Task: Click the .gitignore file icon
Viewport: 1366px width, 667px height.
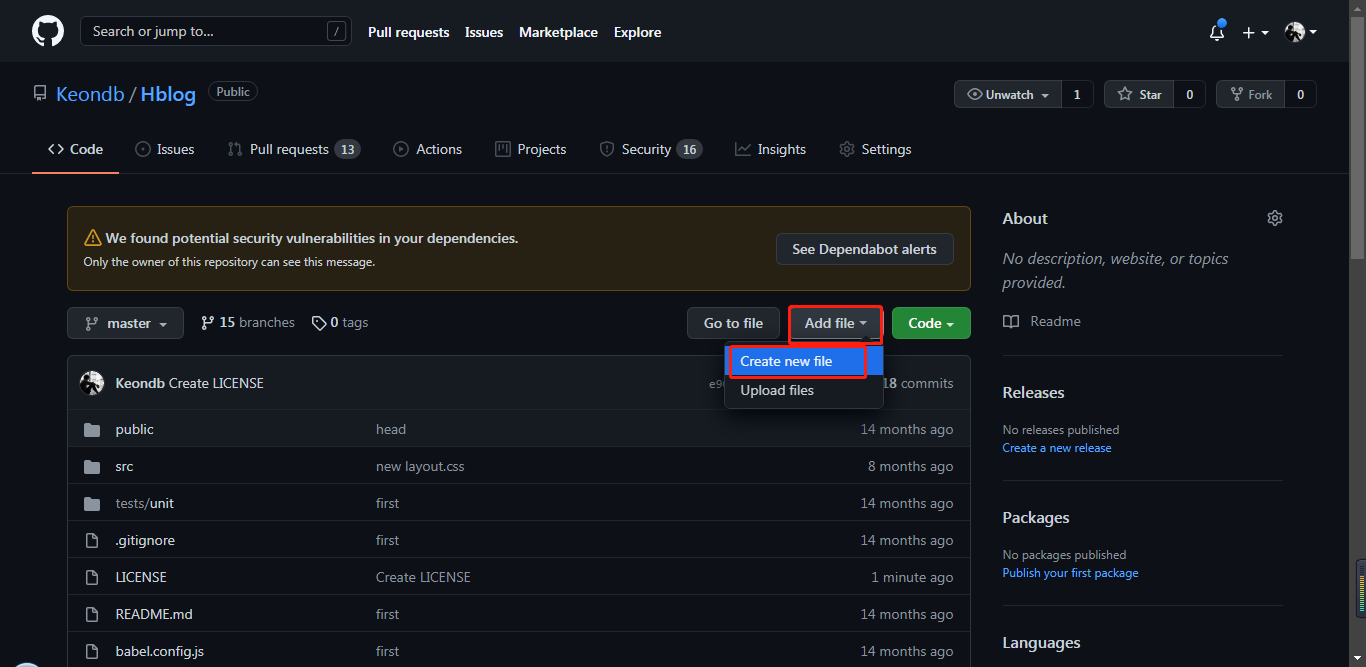Action: (92, 540)
